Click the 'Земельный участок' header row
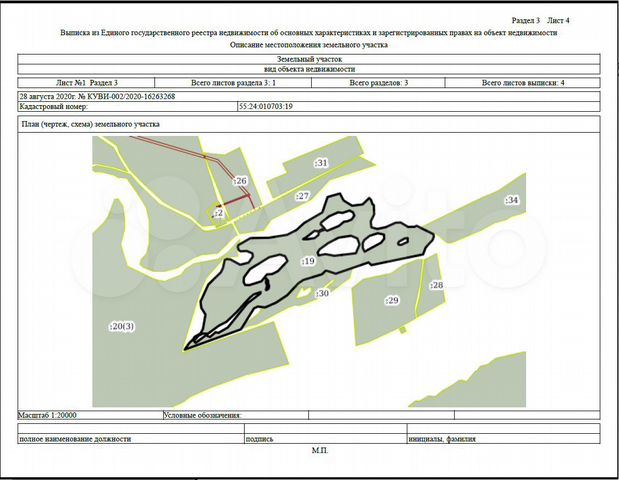 (308, 61)
